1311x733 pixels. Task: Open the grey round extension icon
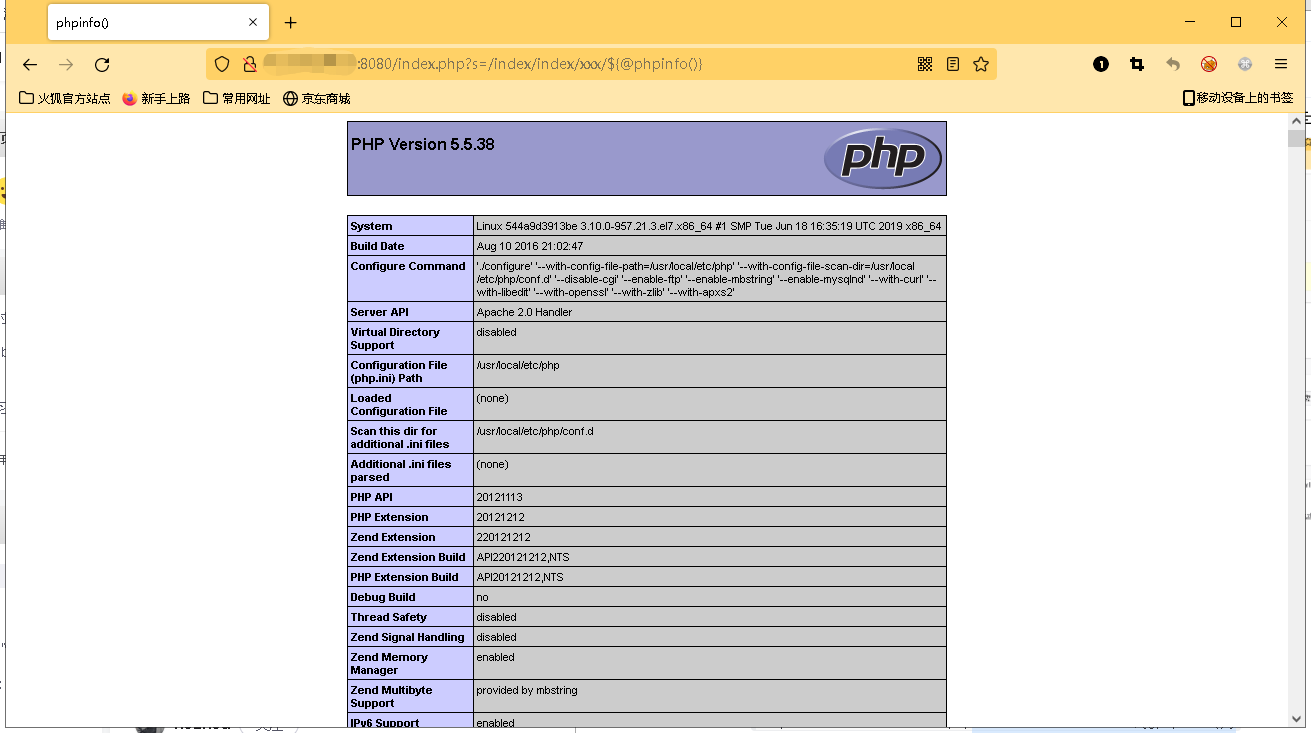click(x=1245, y=64)
